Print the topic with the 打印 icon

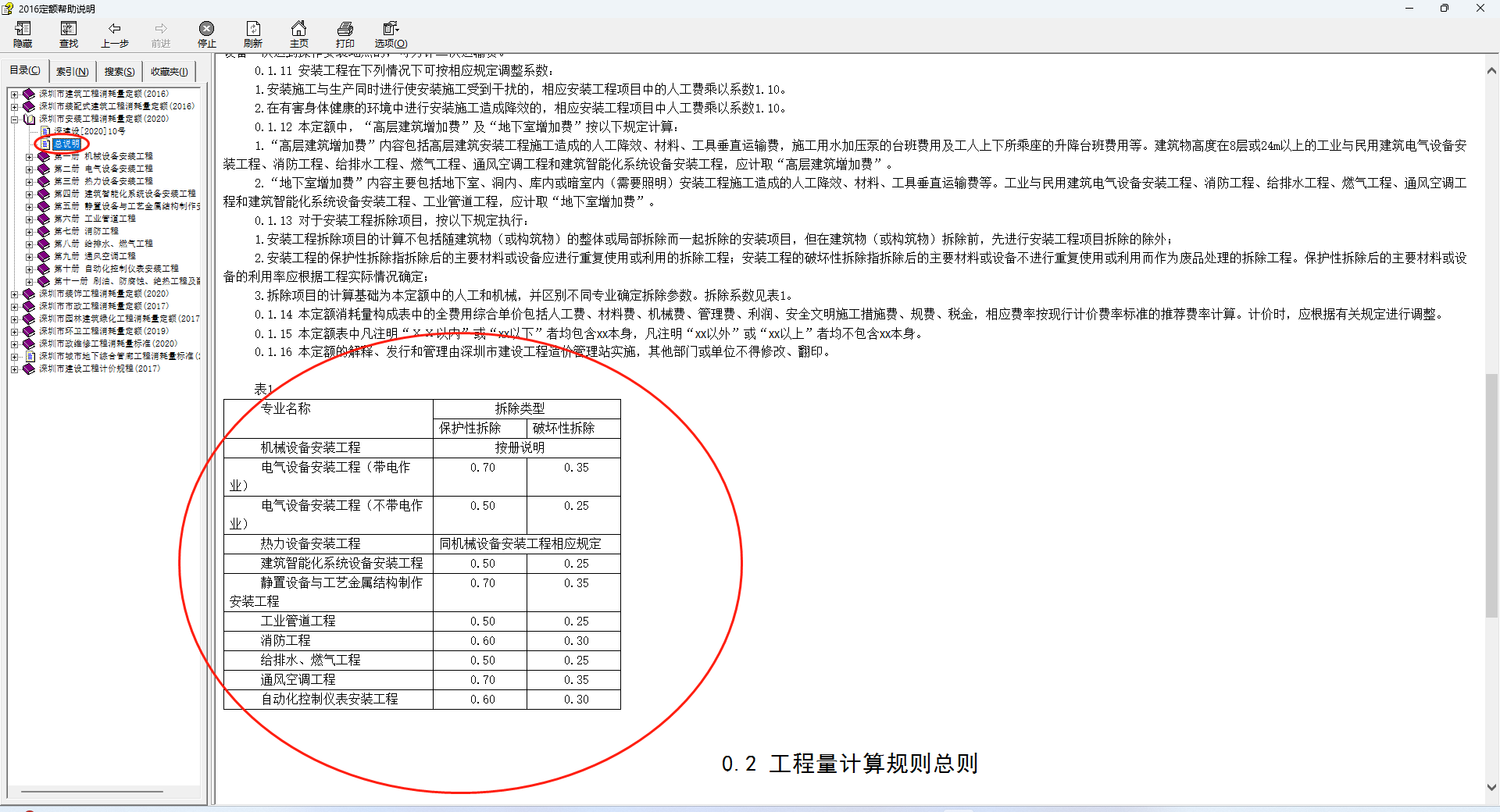345,29
